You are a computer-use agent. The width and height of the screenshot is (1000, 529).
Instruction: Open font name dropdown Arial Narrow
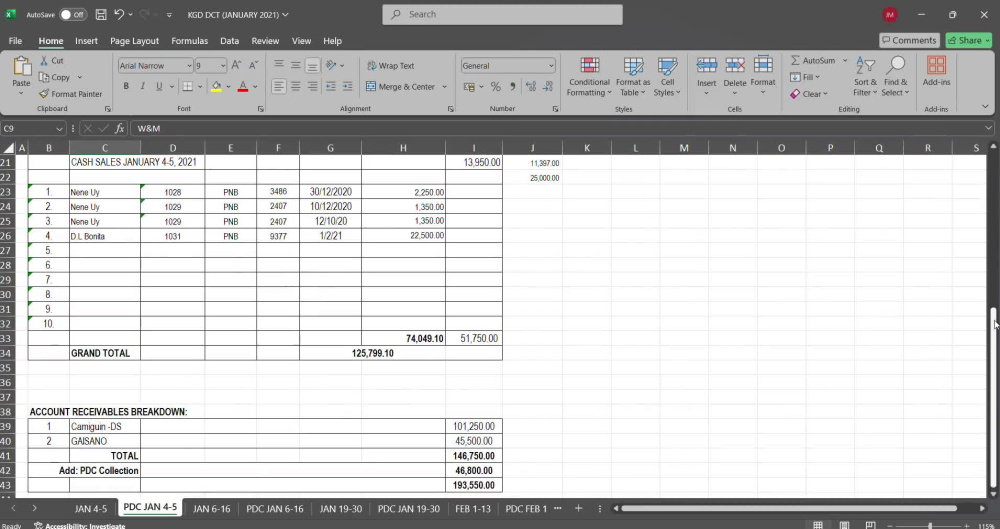click(x=189, y=66)
